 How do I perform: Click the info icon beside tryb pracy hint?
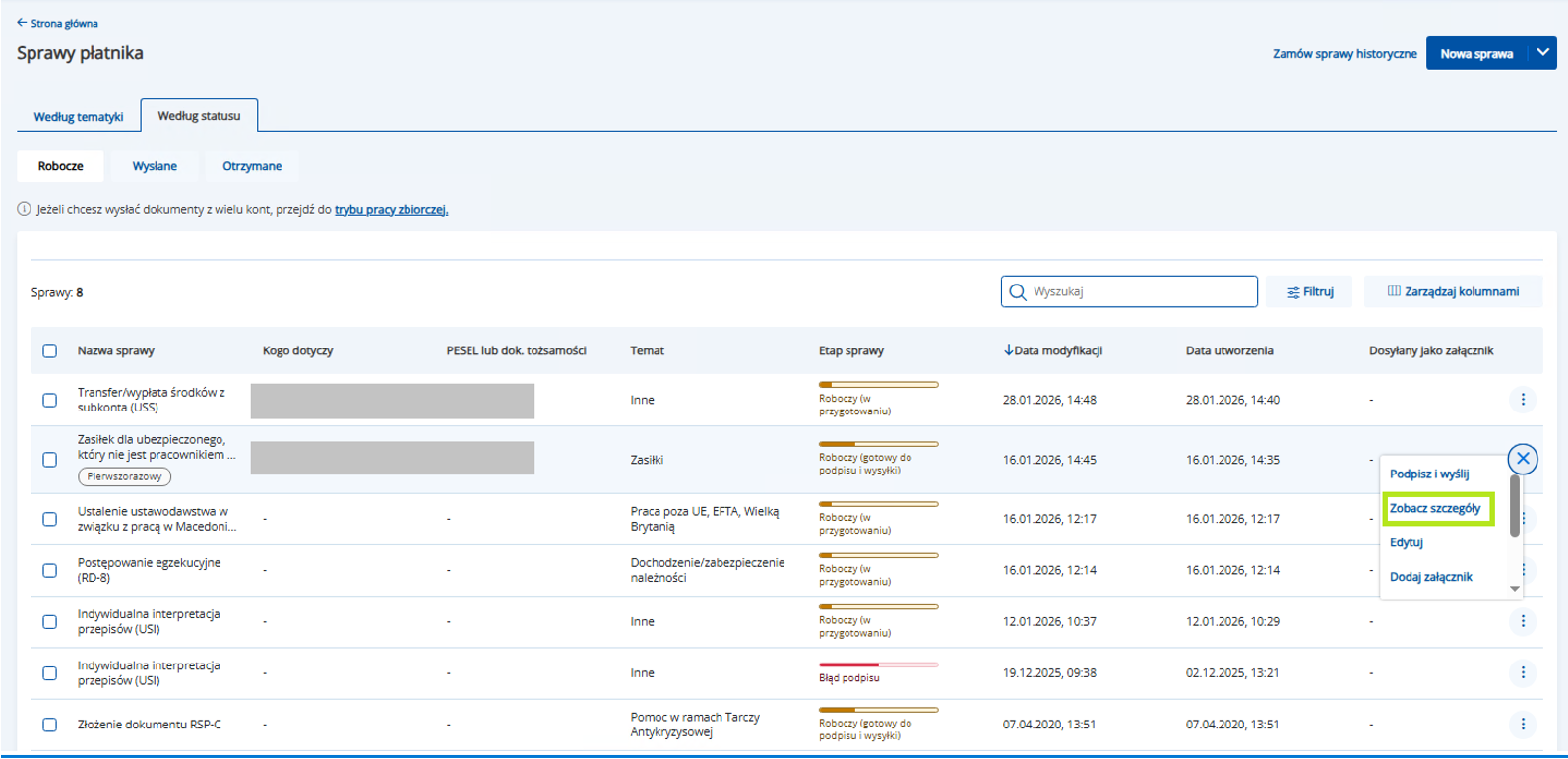coord(25,209)
